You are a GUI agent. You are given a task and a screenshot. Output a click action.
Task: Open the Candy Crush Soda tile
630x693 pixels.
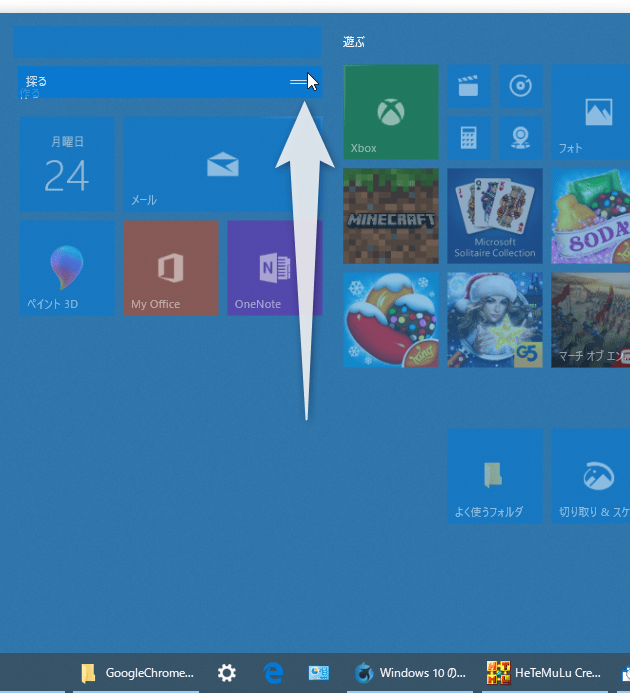tap(591, 216)
